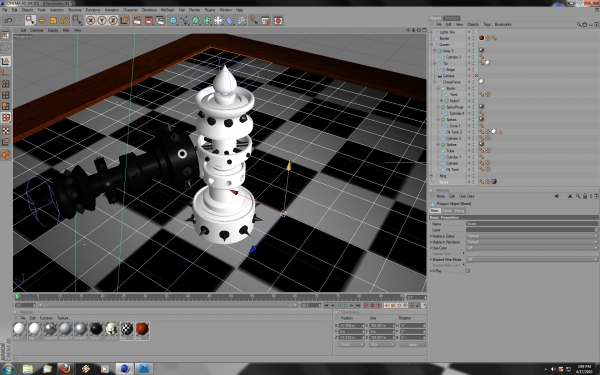Open the Render menu

tap(194, 10)
